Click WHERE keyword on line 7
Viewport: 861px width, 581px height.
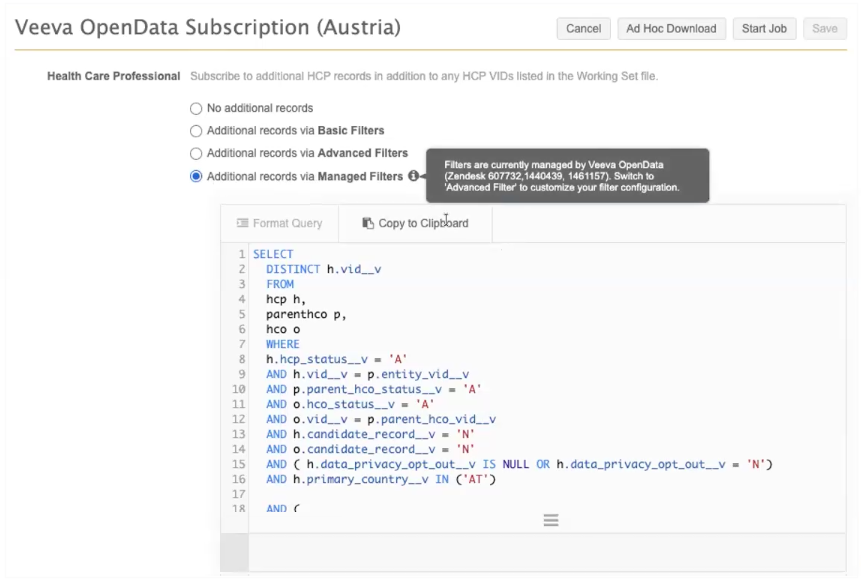[x=283, y=344]
